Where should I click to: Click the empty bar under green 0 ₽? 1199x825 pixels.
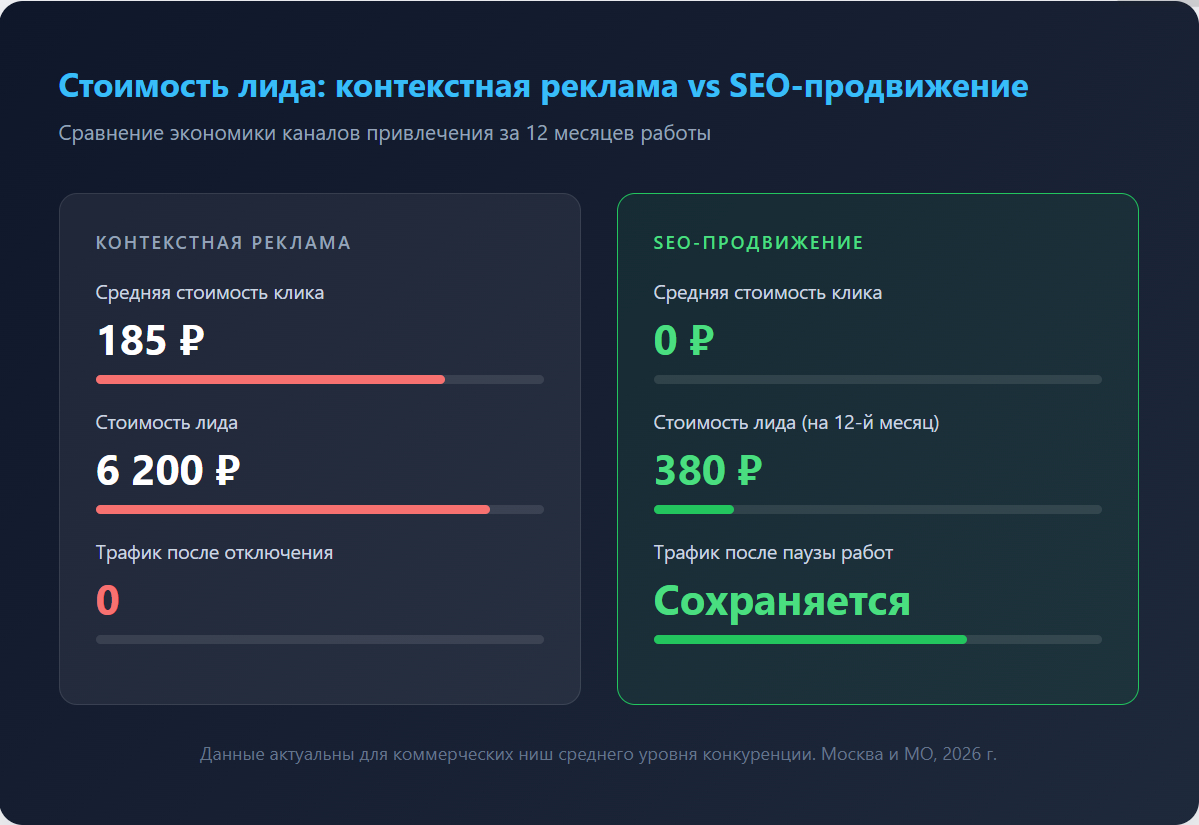[x=877, y=380]
